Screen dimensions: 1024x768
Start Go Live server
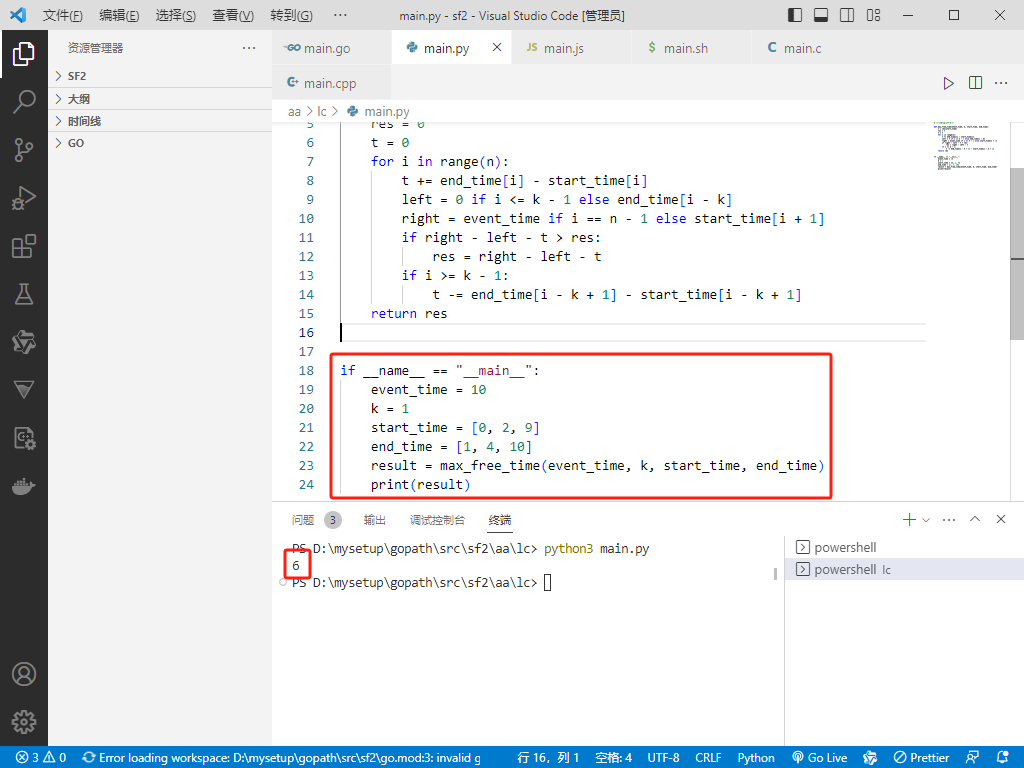[x=819, y=758]
